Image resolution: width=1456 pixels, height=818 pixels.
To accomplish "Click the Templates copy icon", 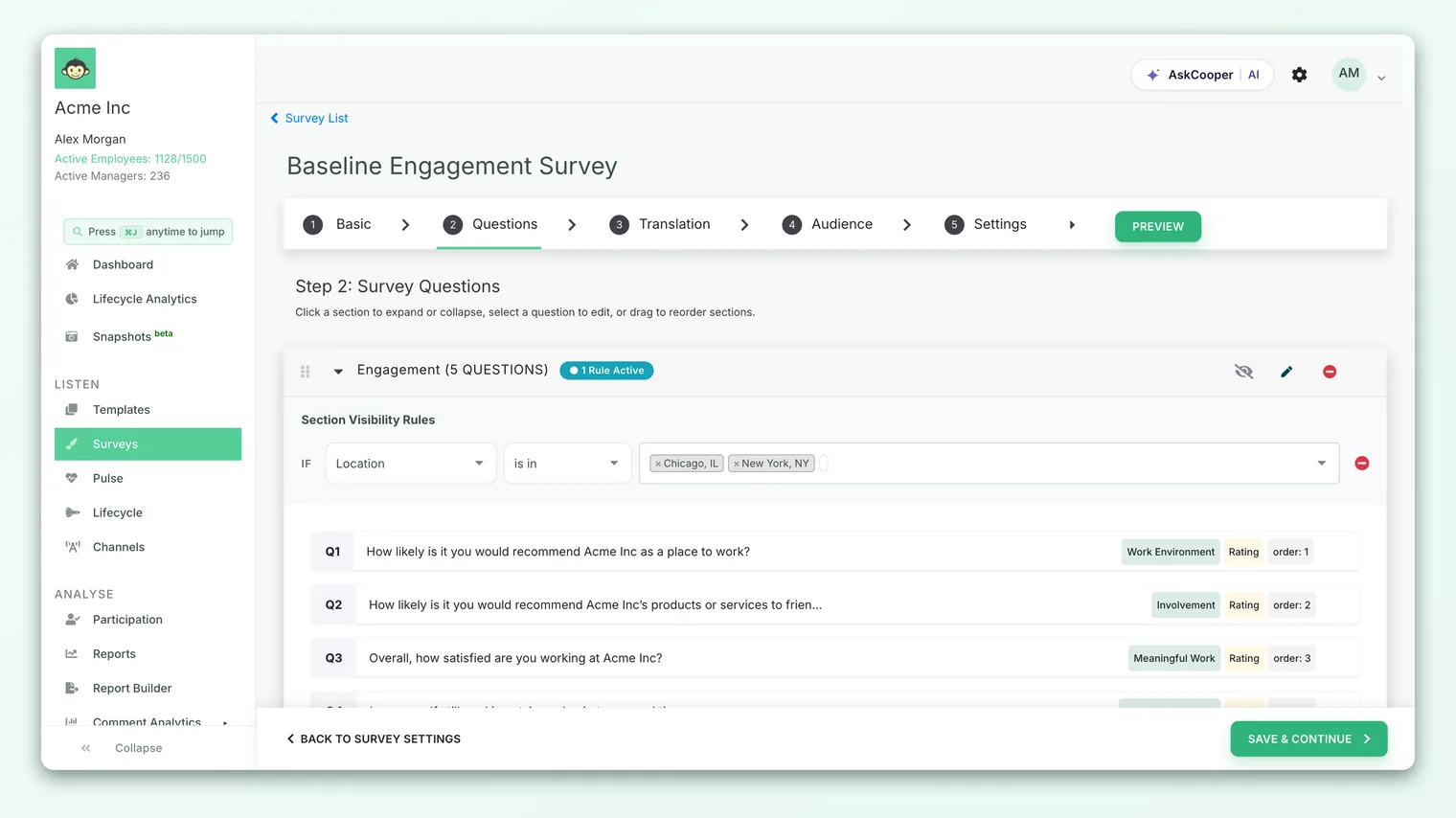I will [72, 410].
